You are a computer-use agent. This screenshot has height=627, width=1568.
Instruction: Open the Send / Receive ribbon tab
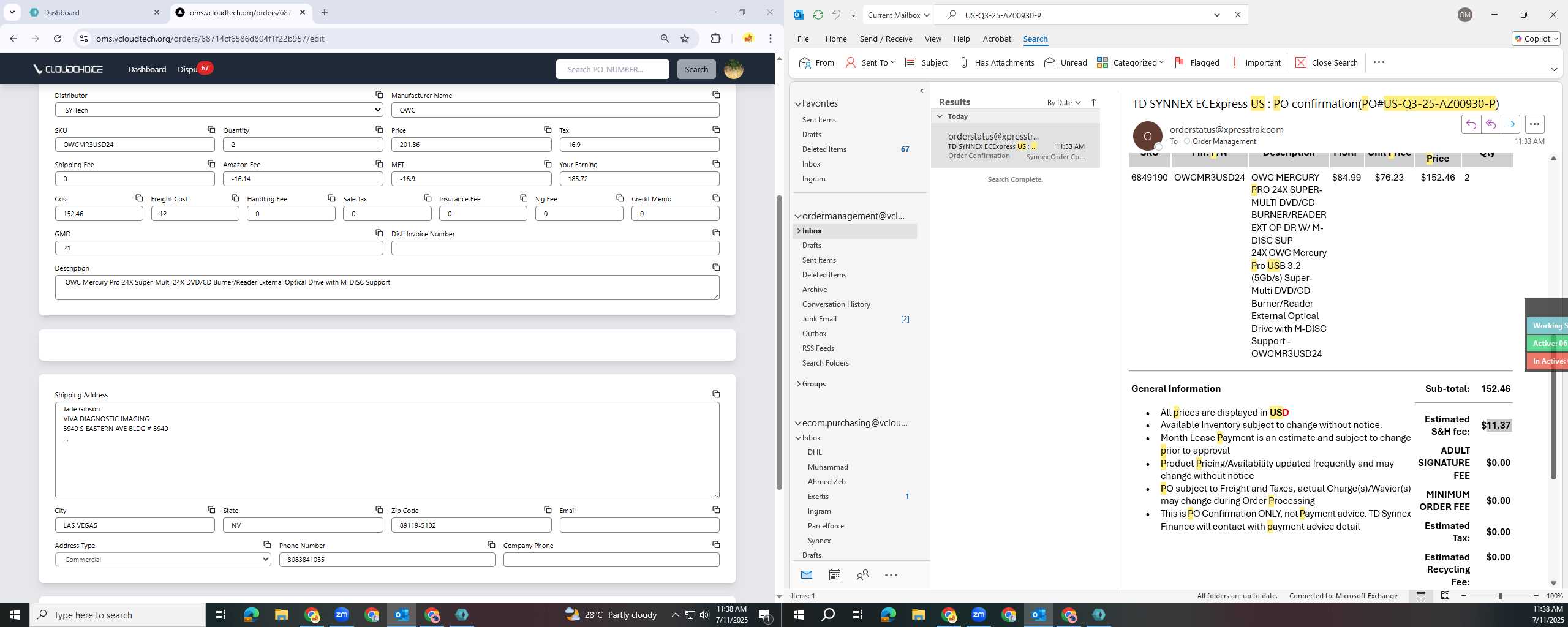886,39
